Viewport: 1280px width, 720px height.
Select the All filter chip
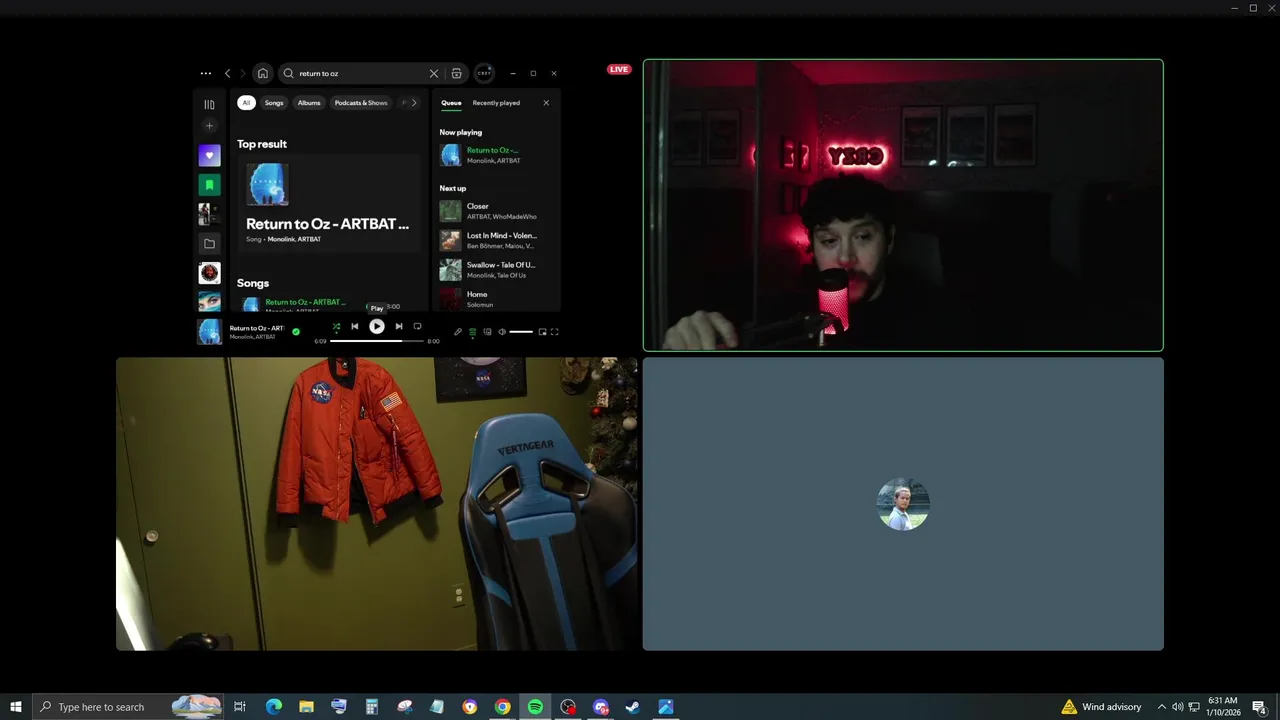[x=246, y=103]
